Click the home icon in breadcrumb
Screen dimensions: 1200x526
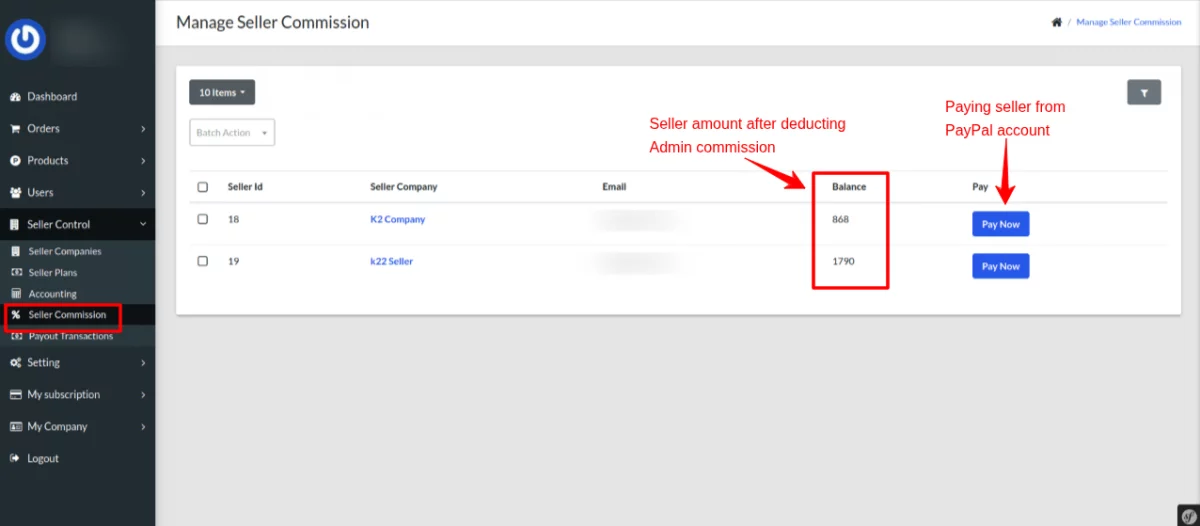[1056, 22]
